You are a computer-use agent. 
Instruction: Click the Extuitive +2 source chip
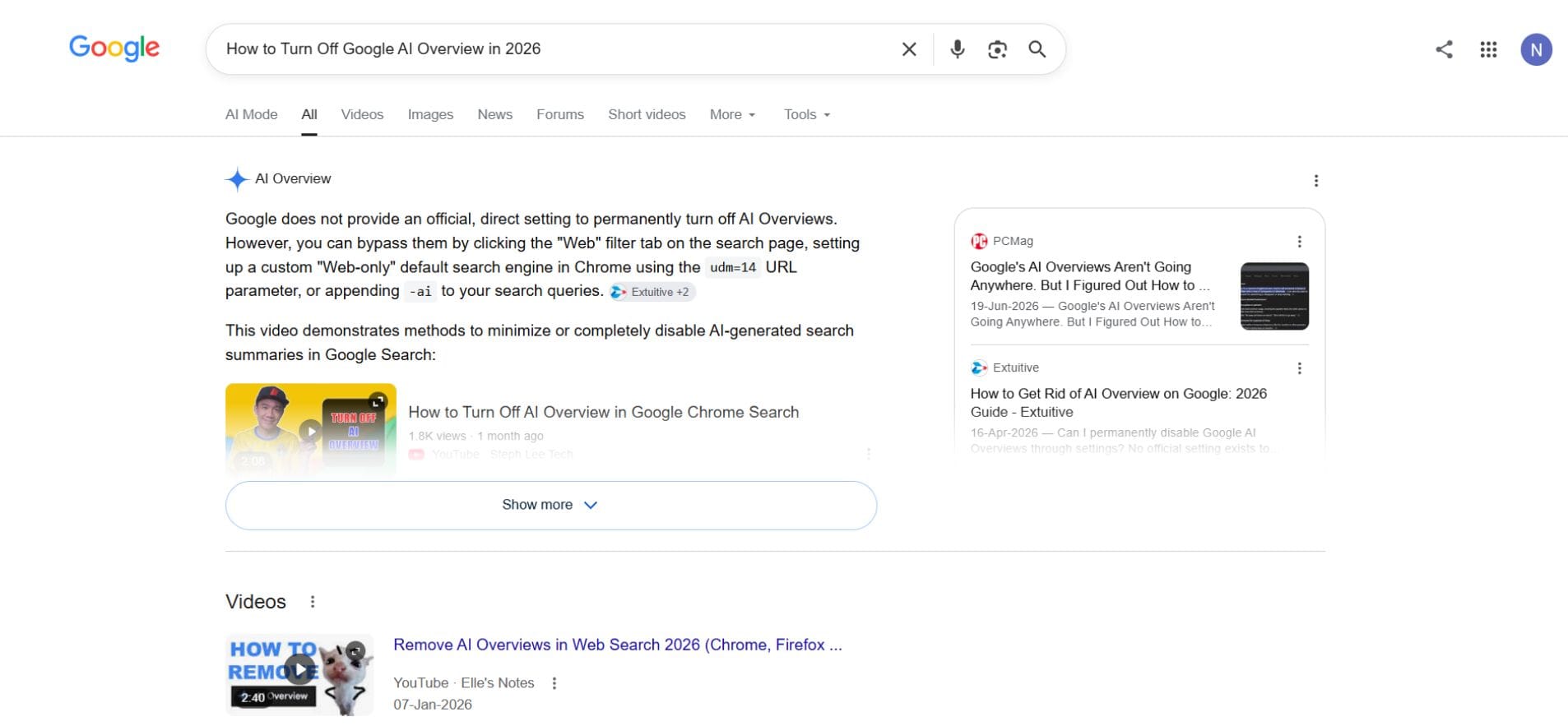[652, 292]
